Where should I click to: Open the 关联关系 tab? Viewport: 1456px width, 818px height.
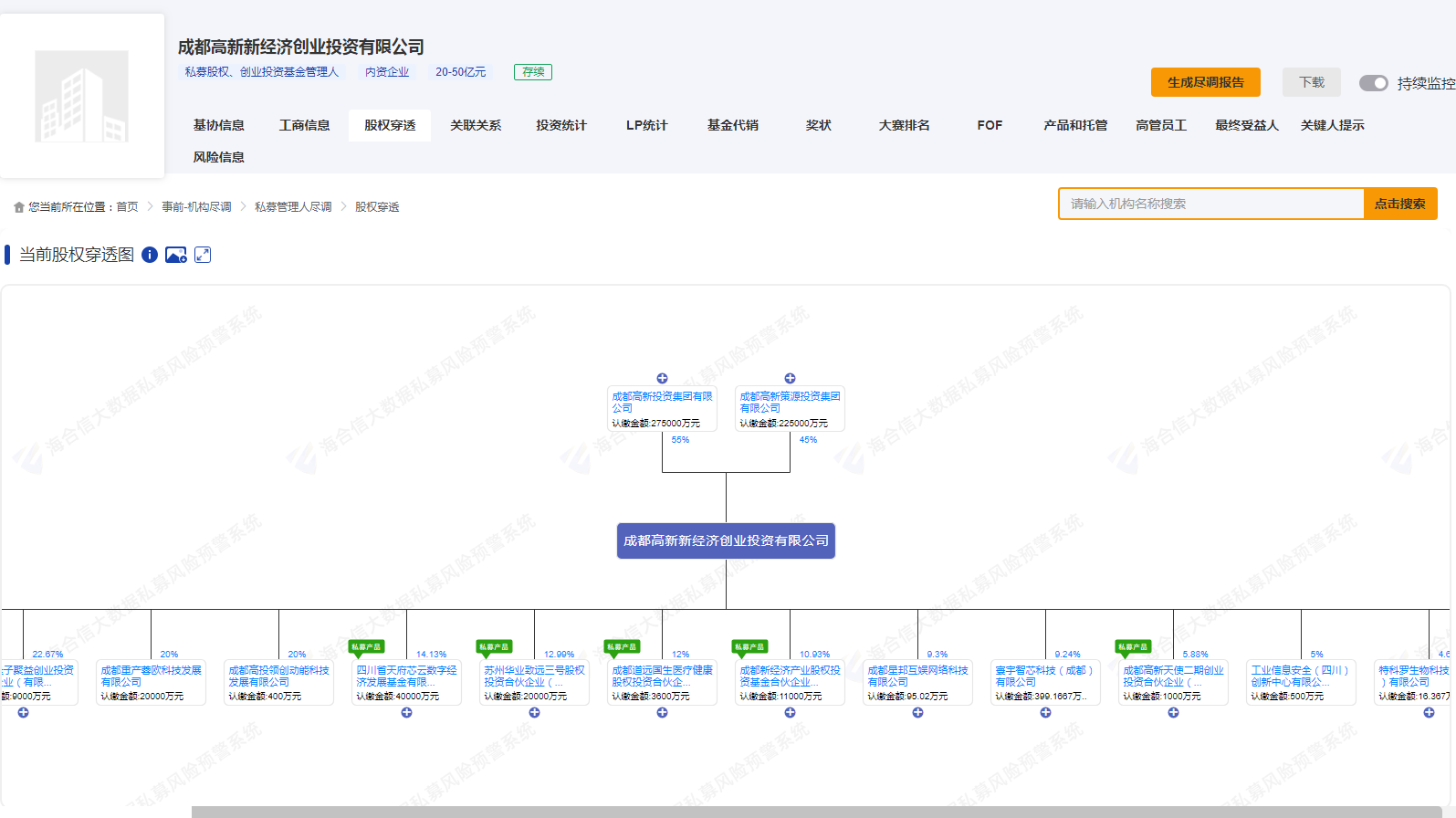click(x=476, y=125)
